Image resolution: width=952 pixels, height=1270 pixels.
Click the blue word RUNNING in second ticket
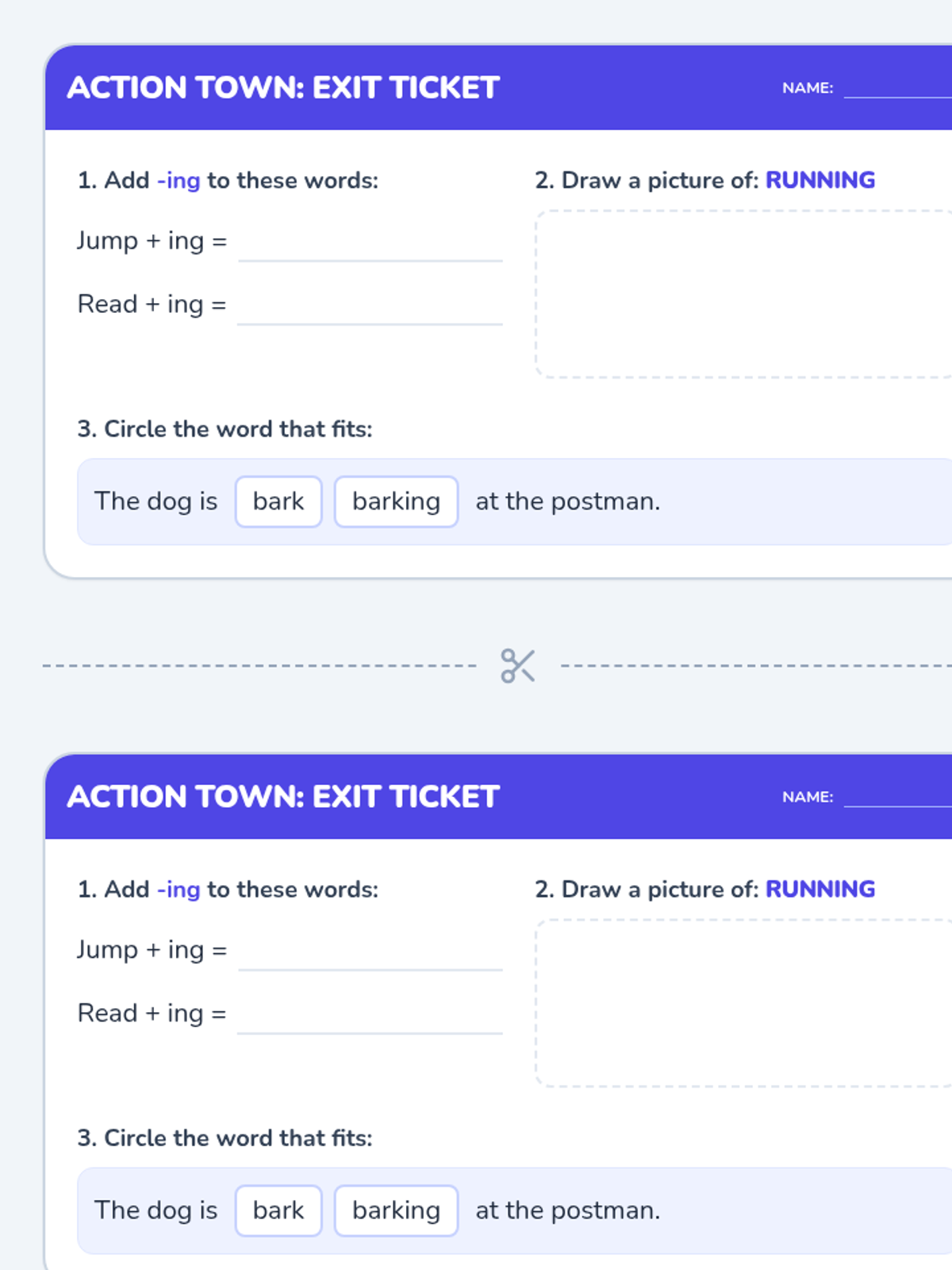point(820,889)
